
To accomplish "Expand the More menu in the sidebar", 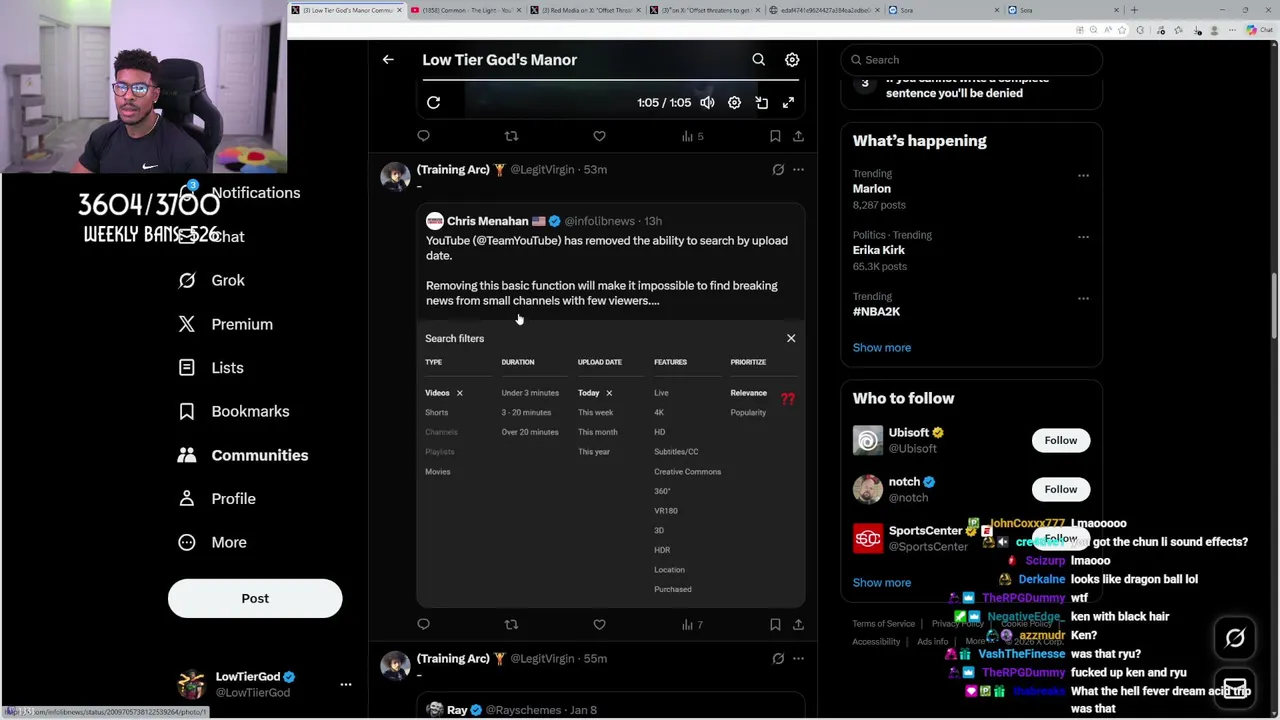I will (213, 543).
